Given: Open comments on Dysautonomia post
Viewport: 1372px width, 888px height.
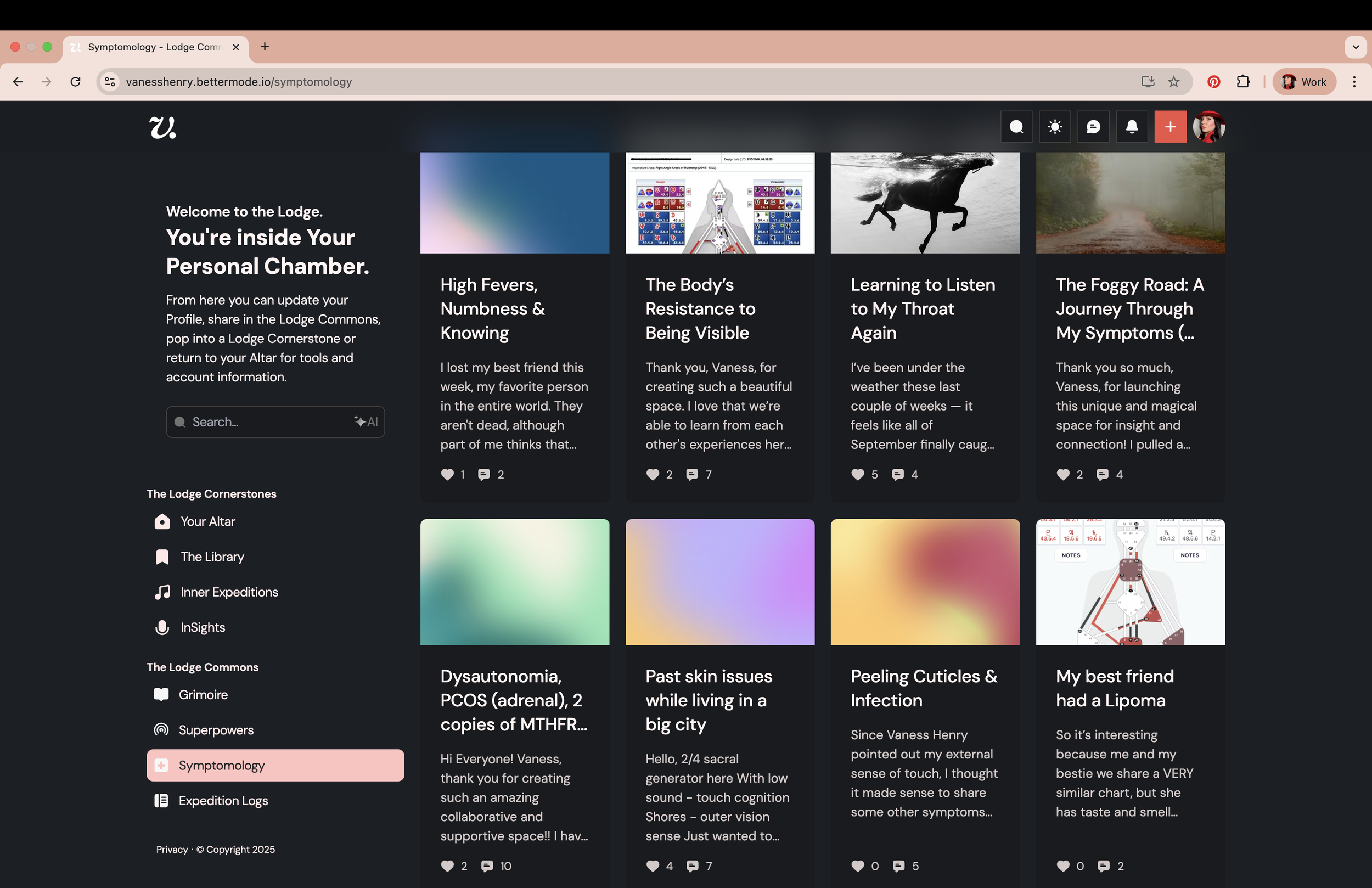Looking at the screenshot, I should (487, 866).
